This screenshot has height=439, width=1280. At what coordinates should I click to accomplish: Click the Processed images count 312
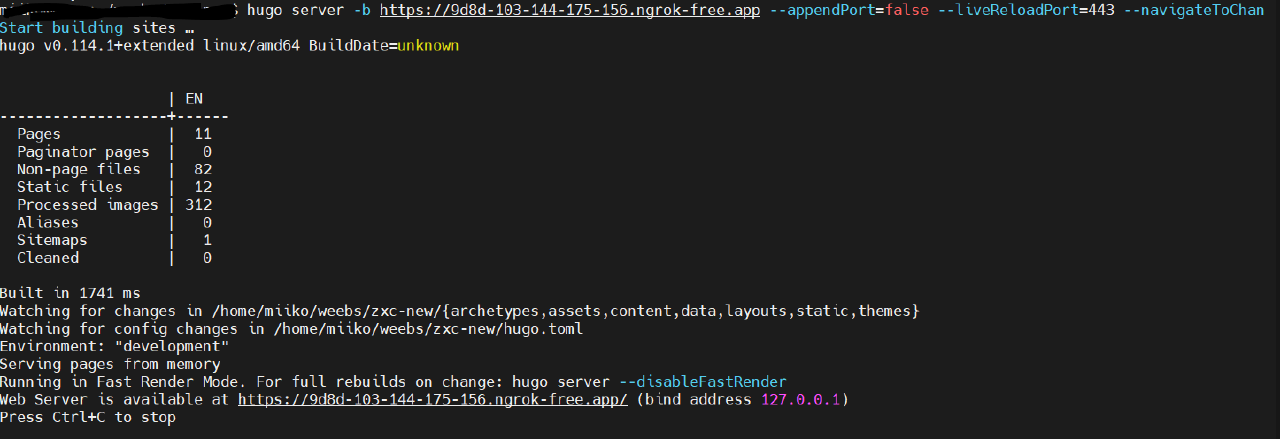pyautogui.click(x=199, y=205)
